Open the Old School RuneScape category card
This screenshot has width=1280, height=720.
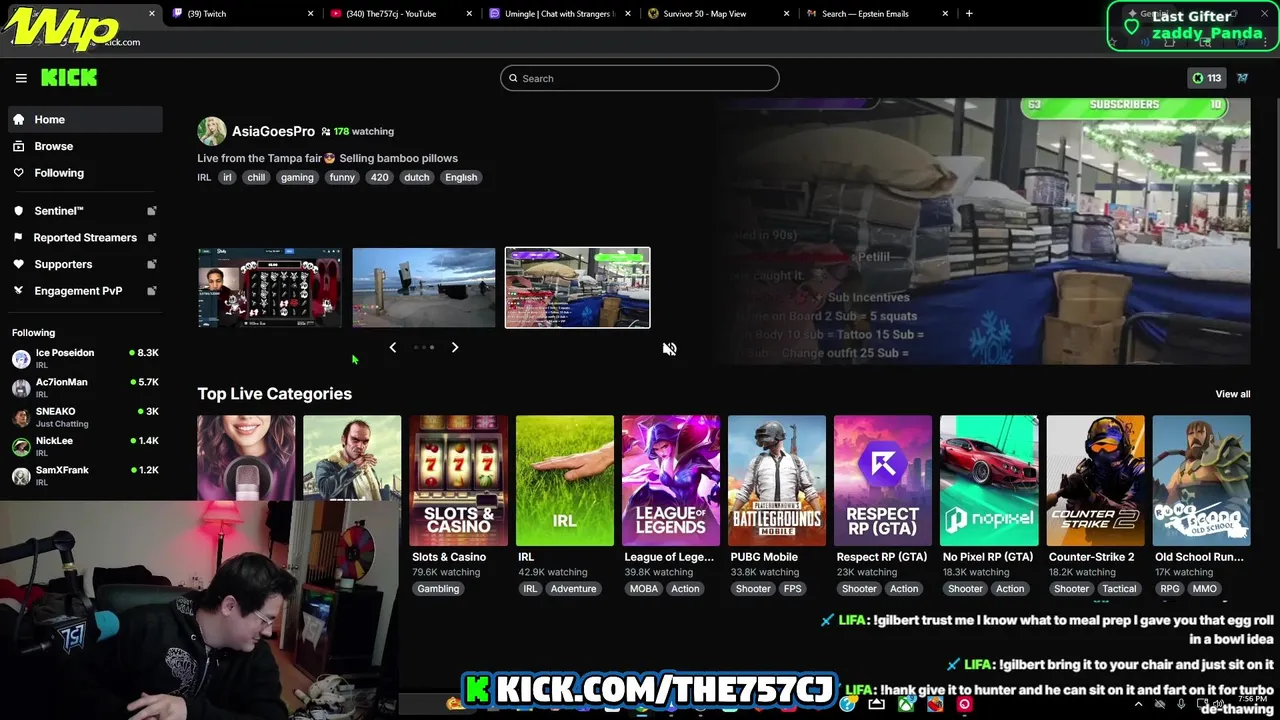1202,481
